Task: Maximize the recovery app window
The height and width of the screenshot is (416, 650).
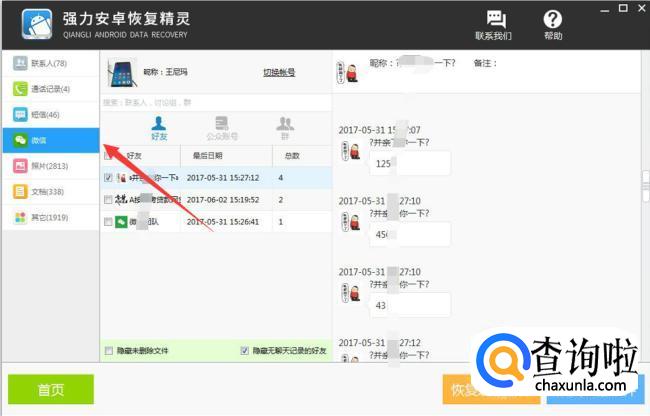Action: 623,8
